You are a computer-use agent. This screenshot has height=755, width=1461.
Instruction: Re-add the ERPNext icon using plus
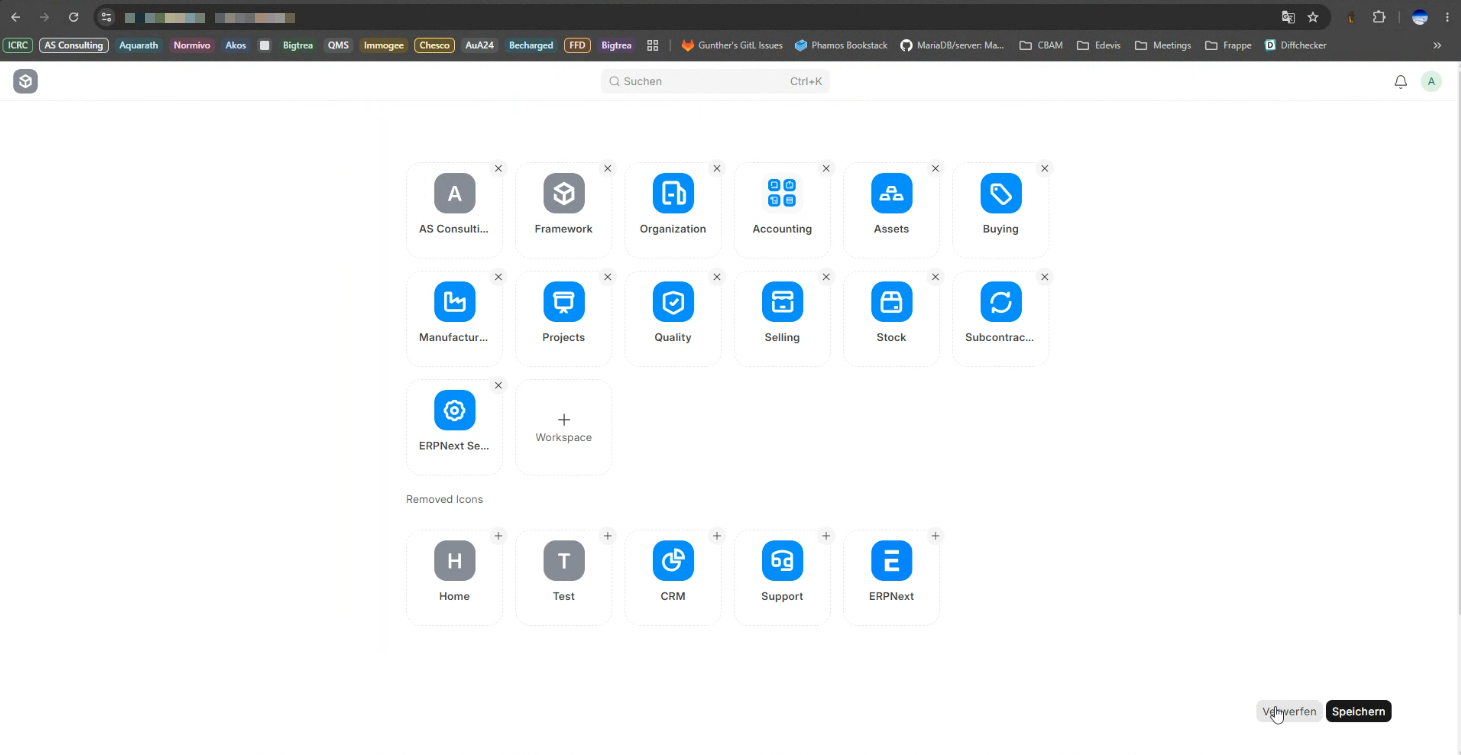[x=935, y=536]
